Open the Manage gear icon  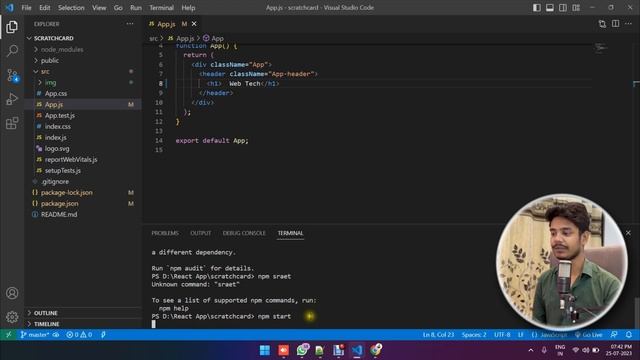12,317
